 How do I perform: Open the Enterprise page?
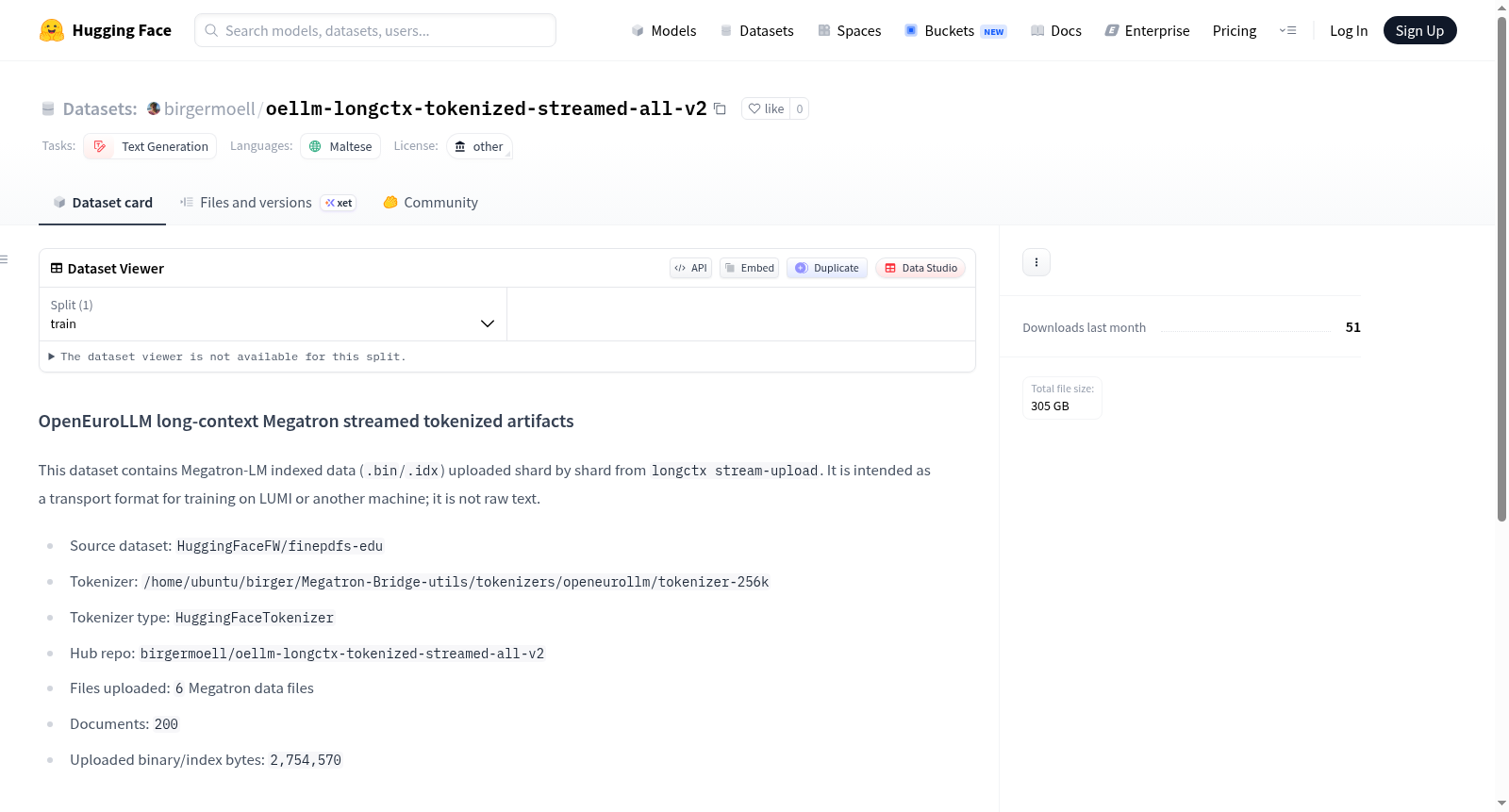pyautogui.click(x=1147, y=30)
